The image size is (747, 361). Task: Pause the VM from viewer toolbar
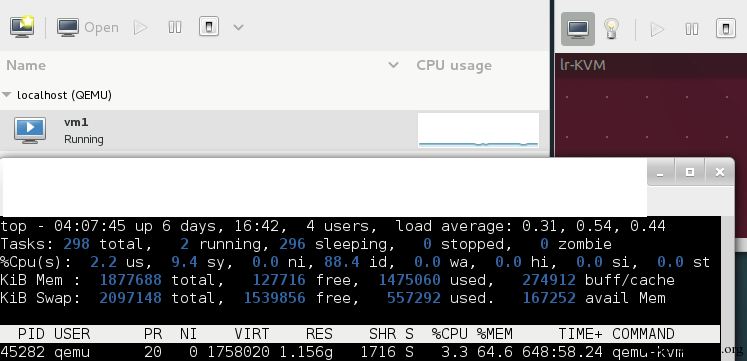click(x=692, y=29)
